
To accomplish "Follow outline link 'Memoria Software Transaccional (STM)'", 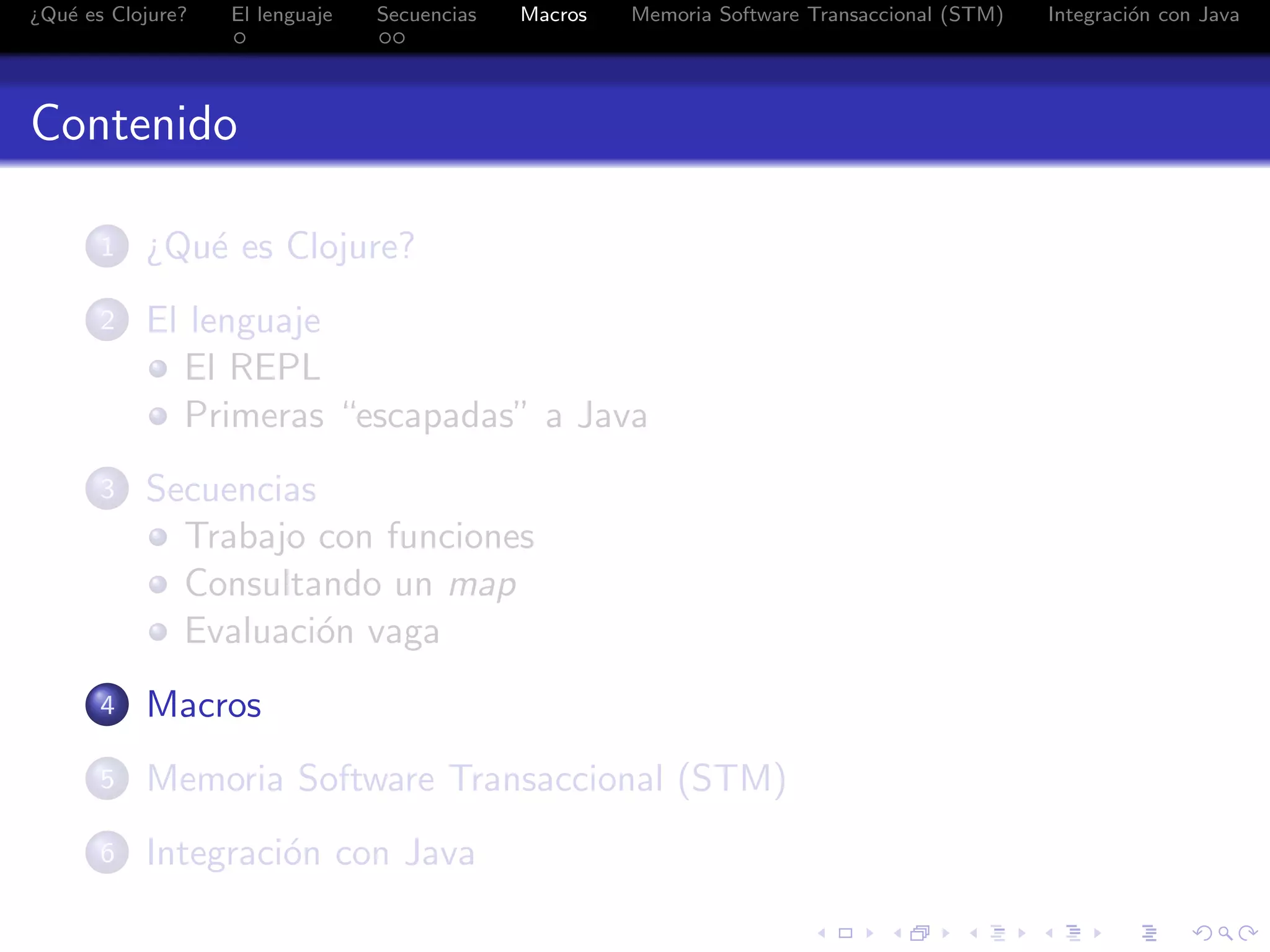I will click(466, 778).
